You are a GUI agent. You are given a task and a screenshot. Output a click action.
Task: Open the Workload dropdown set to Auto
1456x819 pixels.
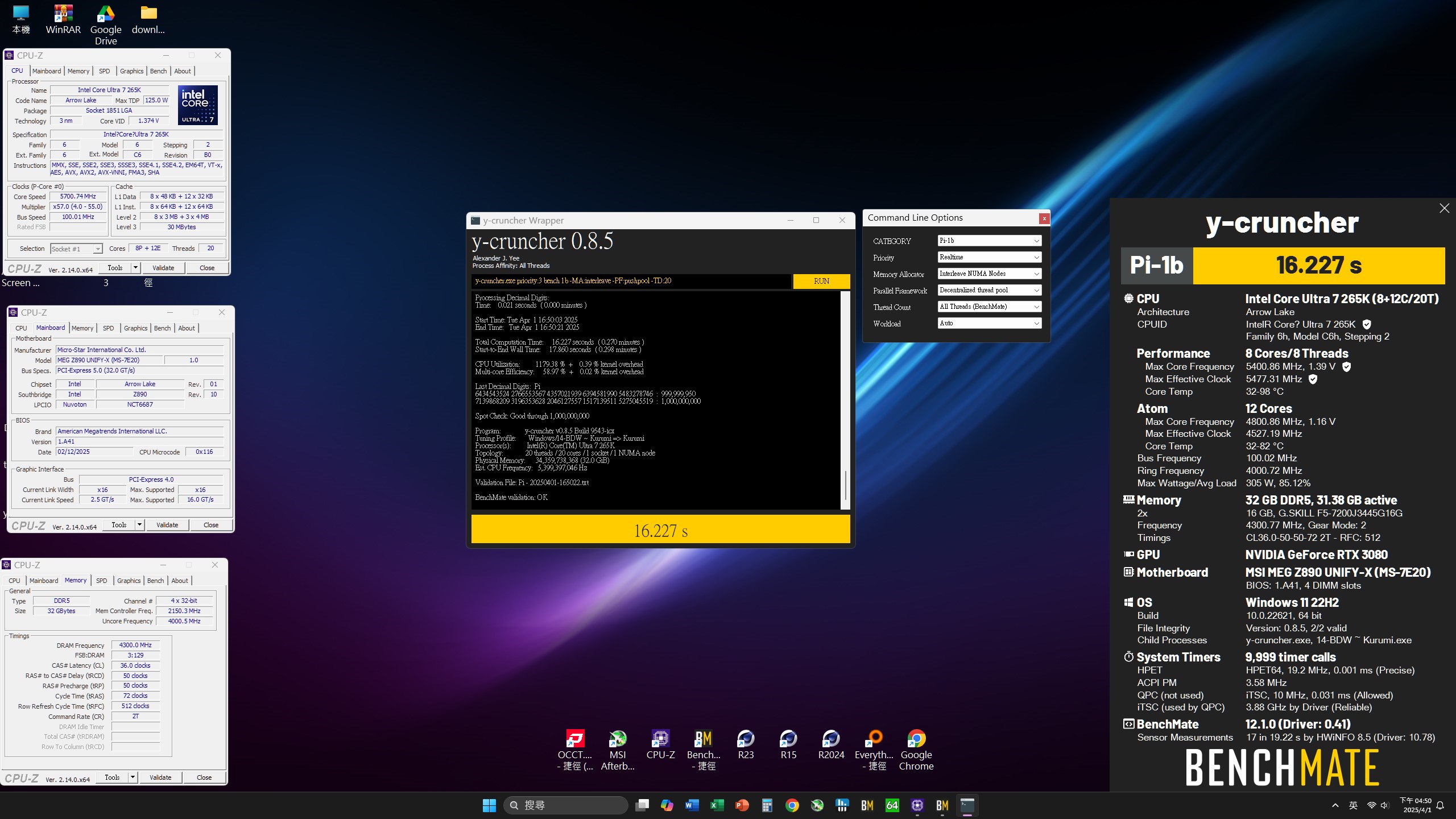pos(989,324)
